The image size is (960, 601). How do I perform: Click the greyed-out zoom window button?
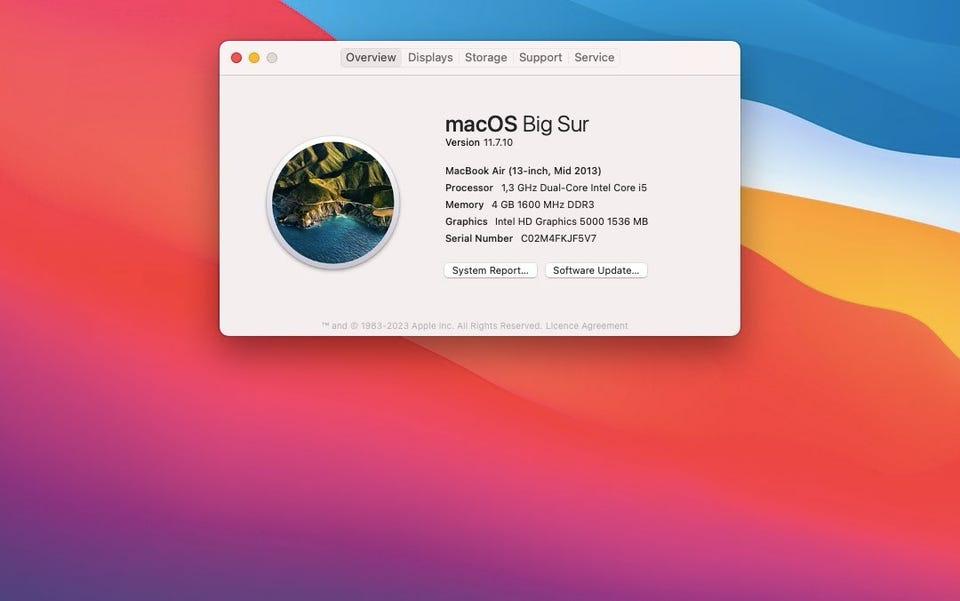pyautogui.click(x=272, y=58)
